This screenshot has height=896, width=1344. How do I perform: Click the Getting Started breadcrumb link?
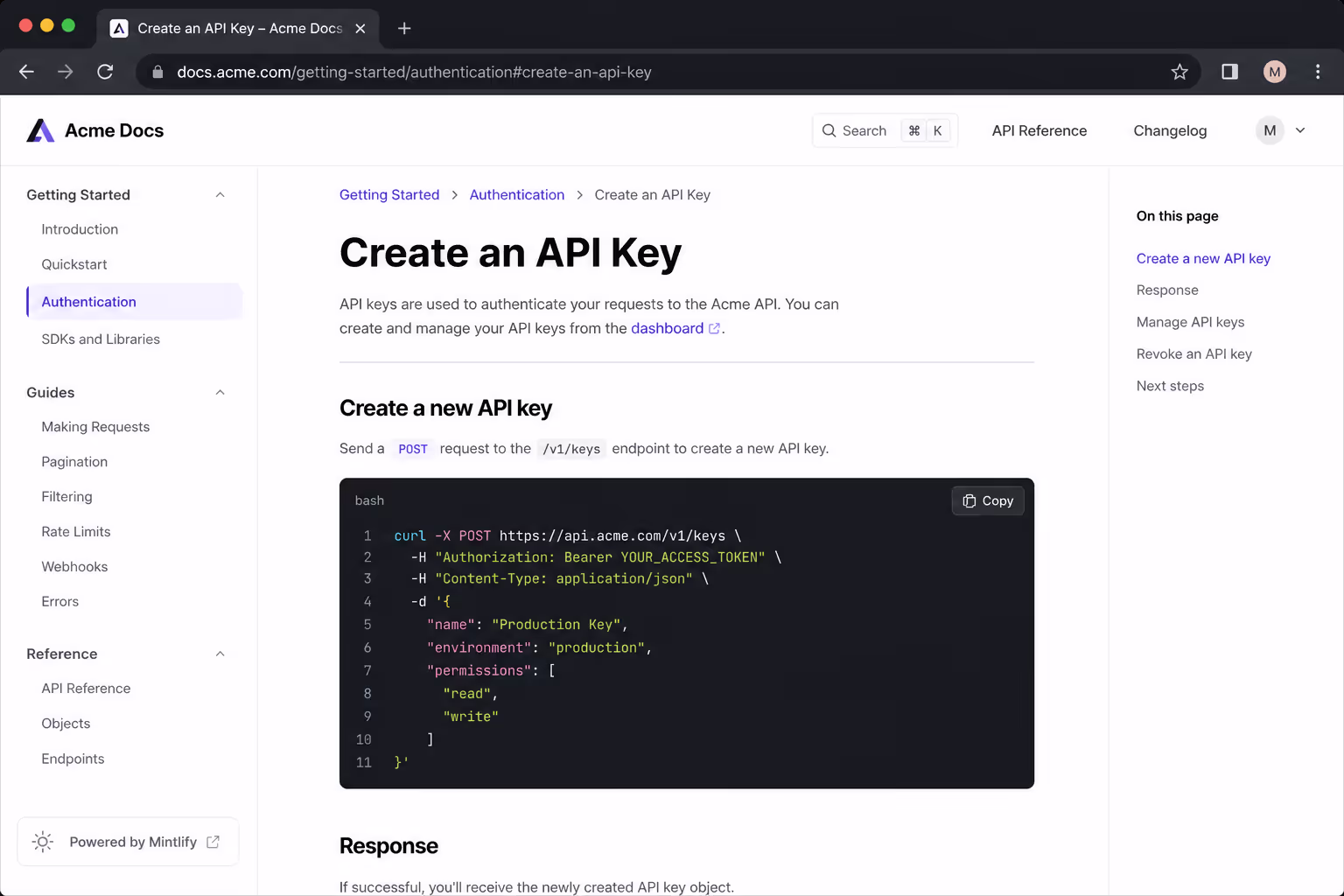(389, 194)
